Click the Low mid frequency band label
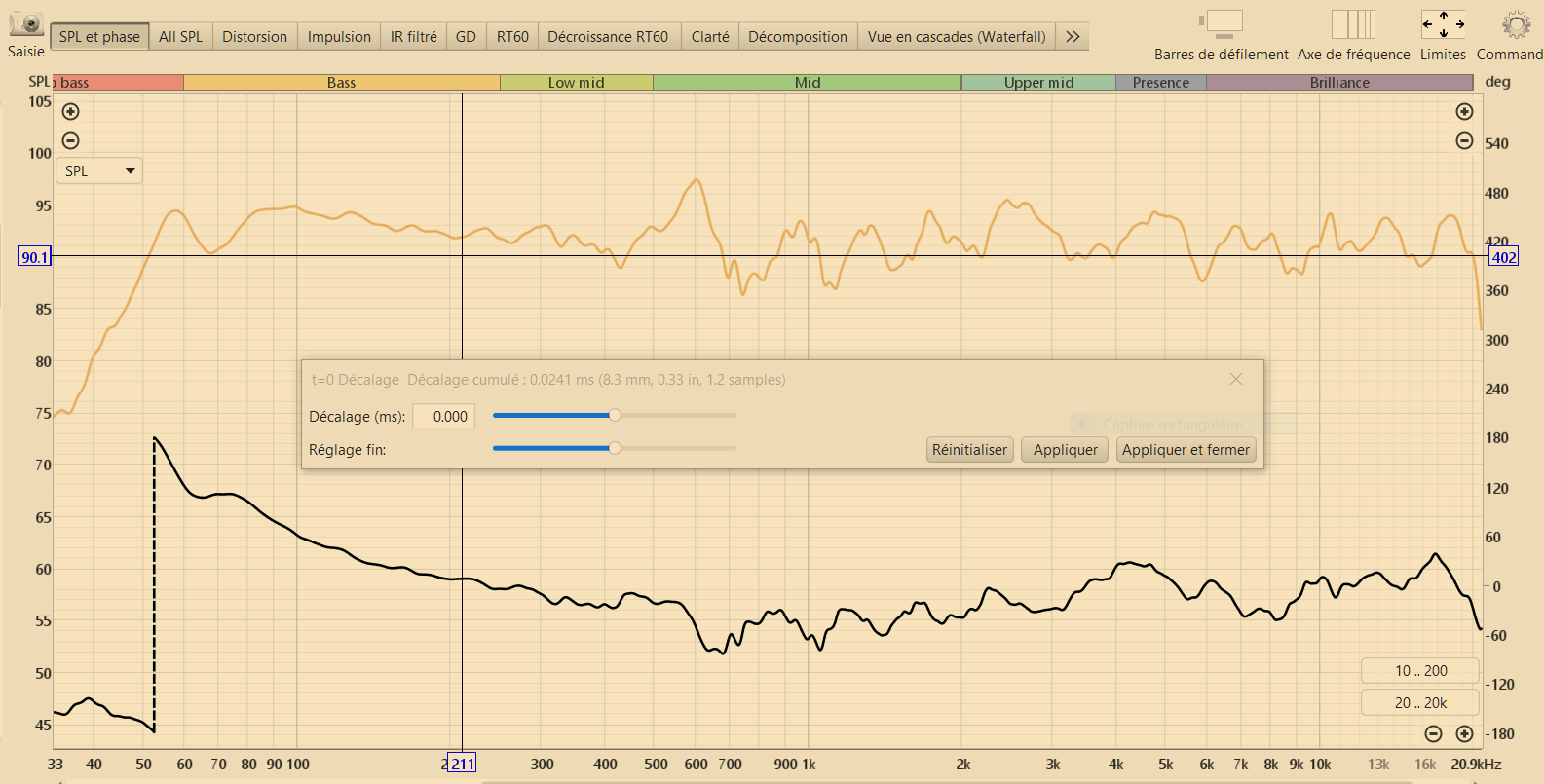Screen dimensions: 1544x784 [x=577, y=83]
